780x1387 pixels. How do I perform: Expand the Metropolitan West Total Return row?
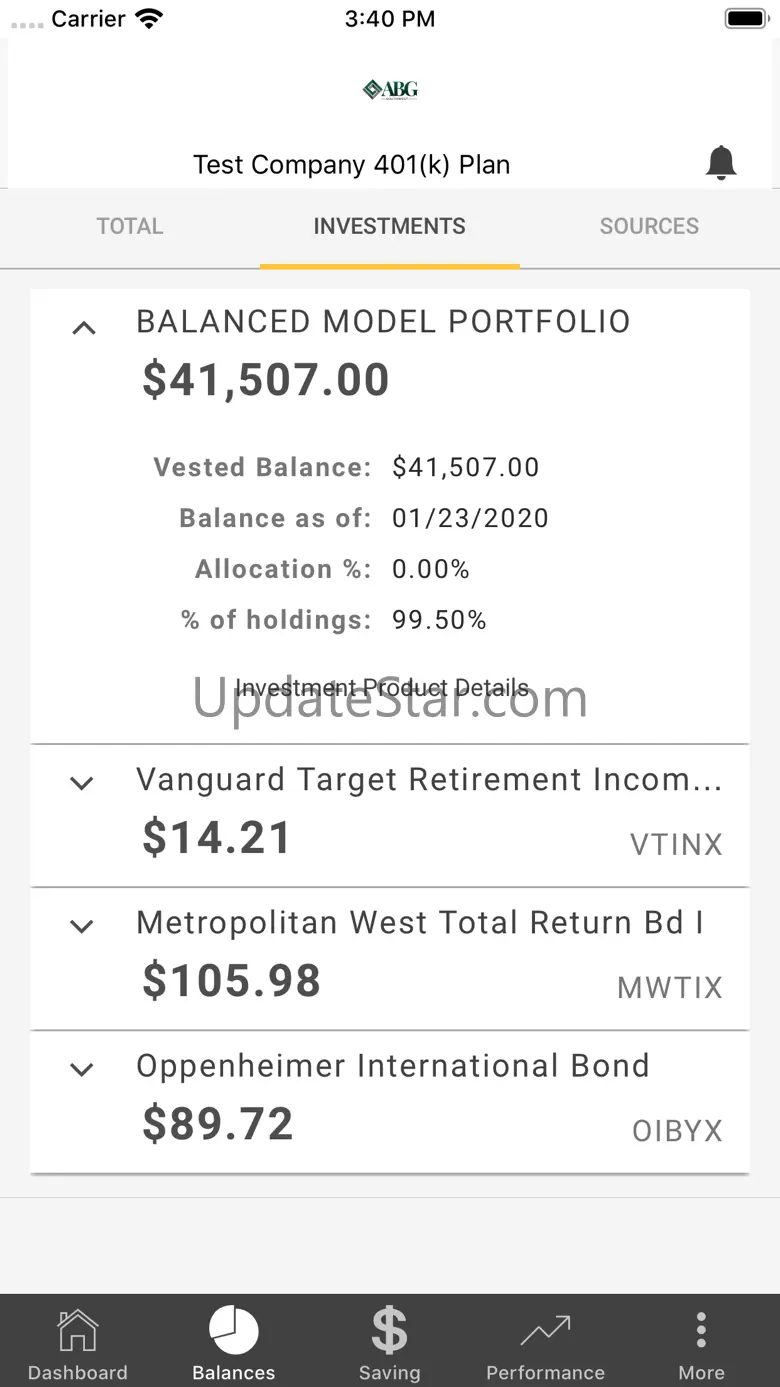(82, 926)
